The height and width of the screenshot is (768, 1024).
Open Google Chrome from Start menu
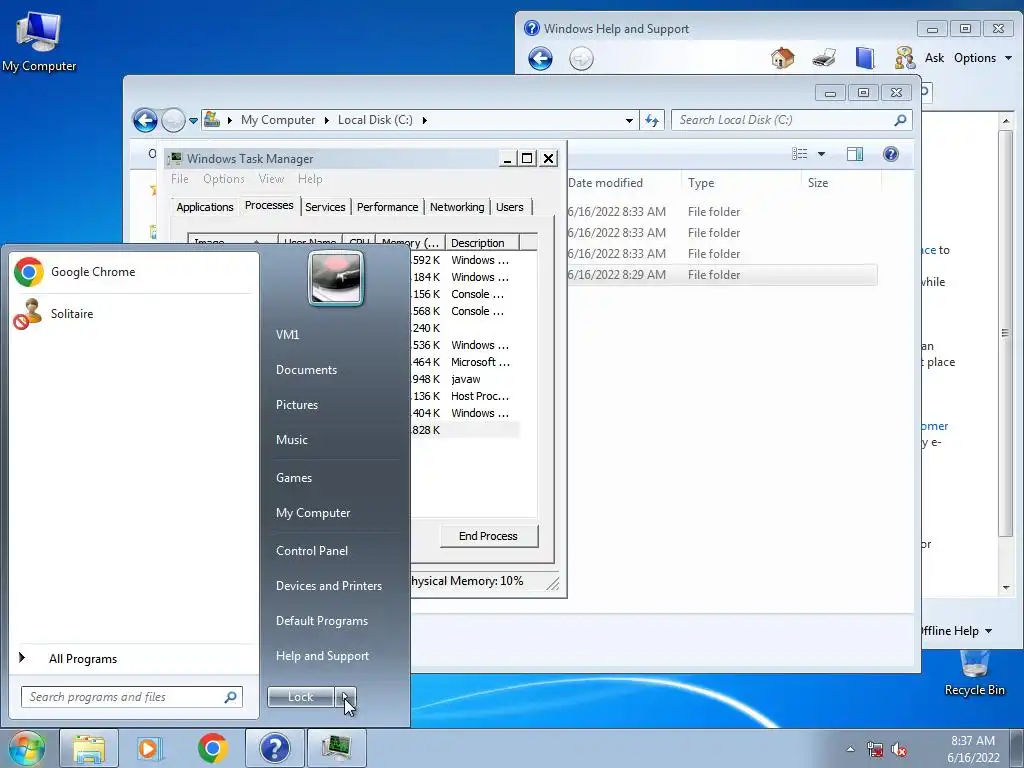point(133,272)
